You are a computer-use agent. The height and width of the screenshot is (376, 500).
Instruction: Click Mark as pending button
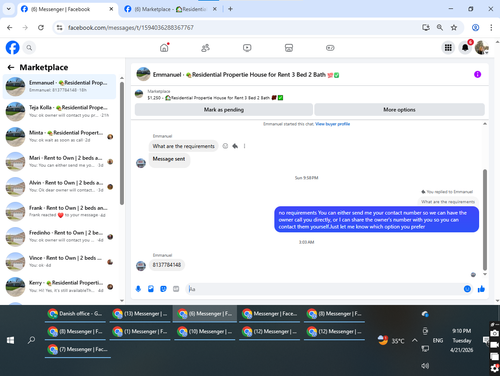(x=224, y=110)
